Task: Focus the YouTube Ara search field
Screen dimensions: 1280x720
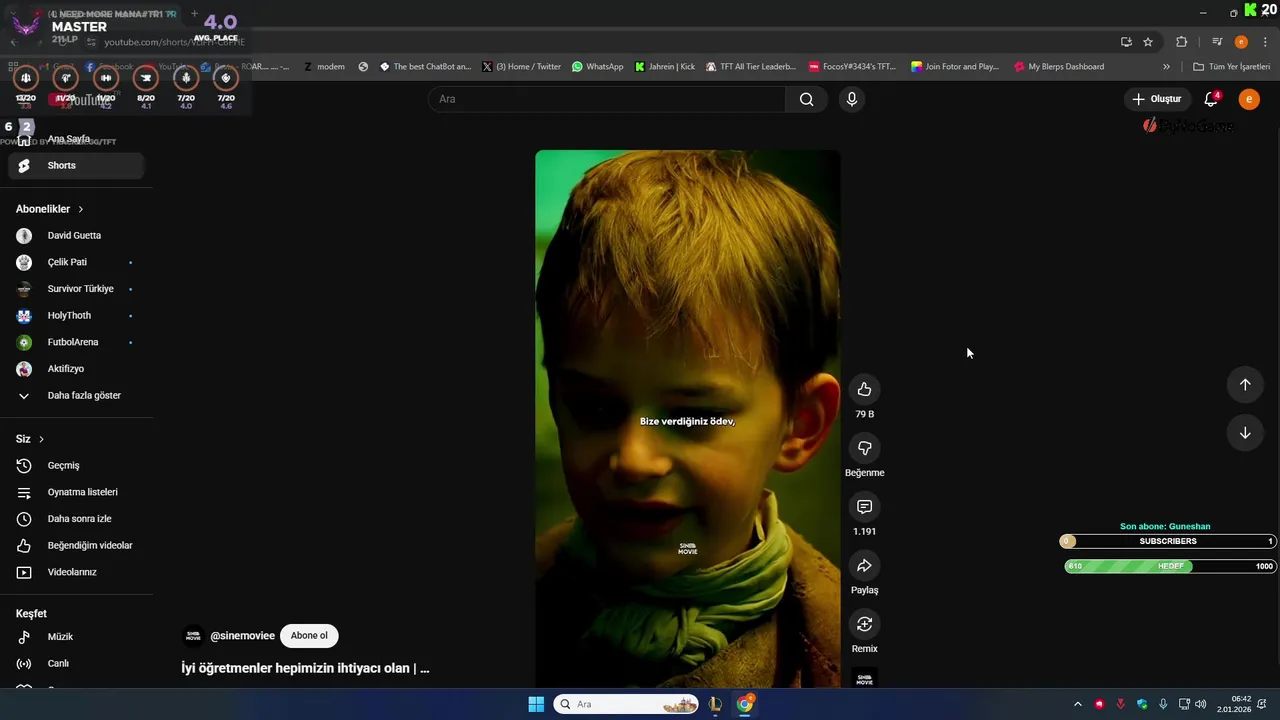Action: click(x=607, y=99)
